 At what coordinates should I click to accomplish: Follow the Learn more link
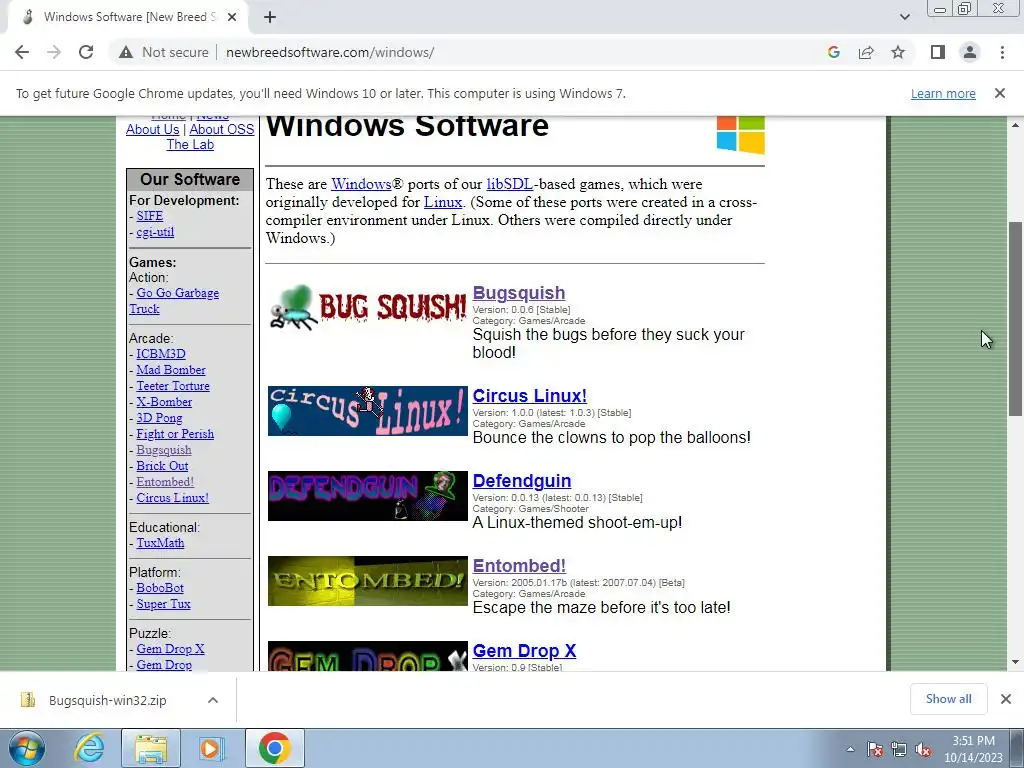[x=943, y=93]
